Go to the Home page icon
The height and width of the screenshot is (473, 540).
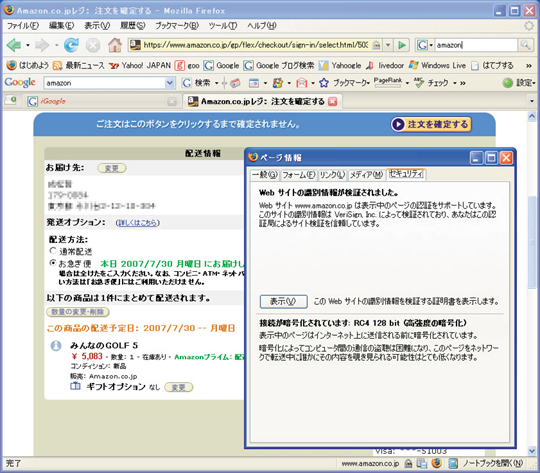(115, 45)
